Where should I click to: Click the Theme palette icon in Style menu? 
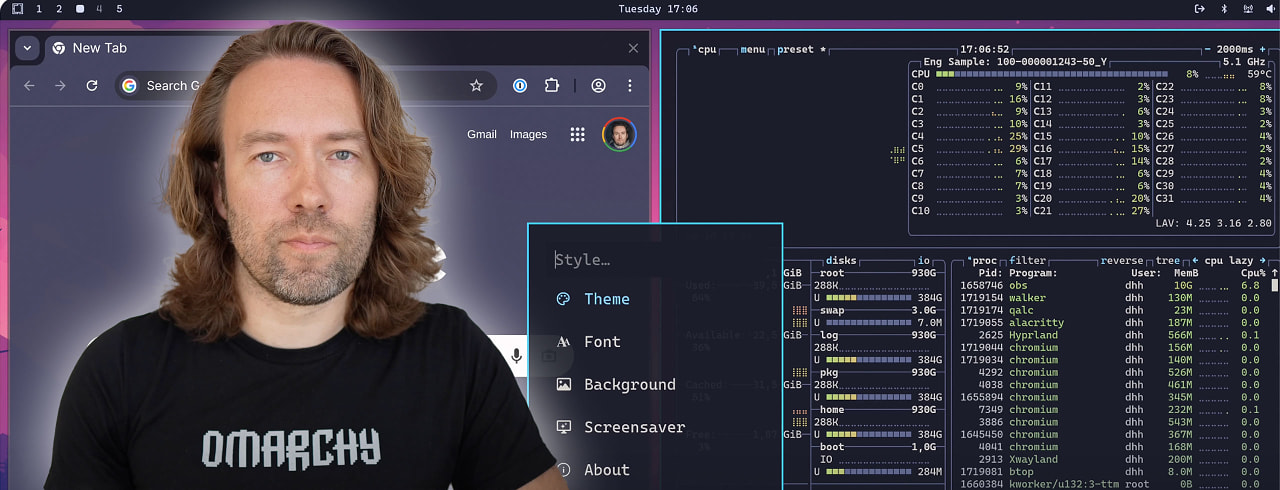[x=563, y=299]
